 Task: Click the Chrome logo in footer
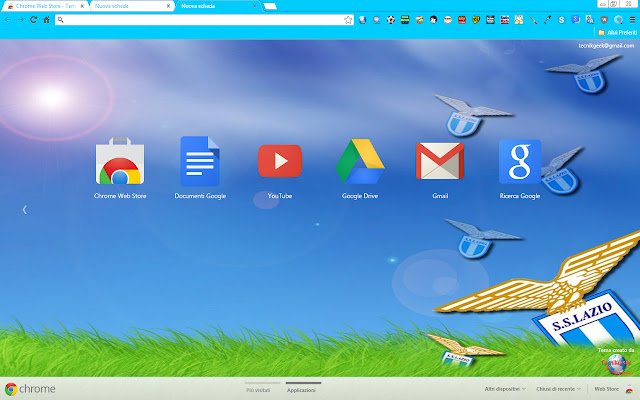click(x=30, y=389)
